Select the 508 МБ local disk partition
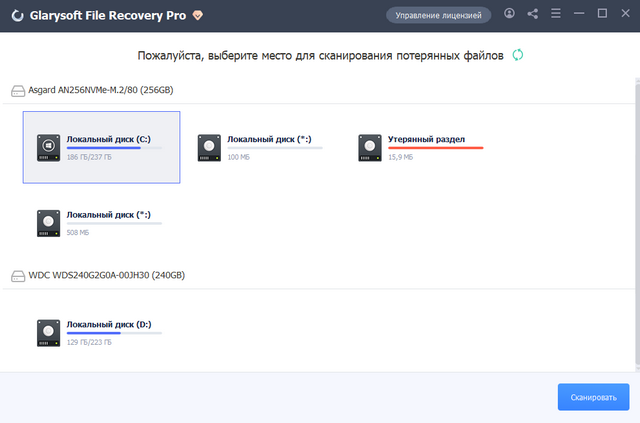 [x=101, y=223]
